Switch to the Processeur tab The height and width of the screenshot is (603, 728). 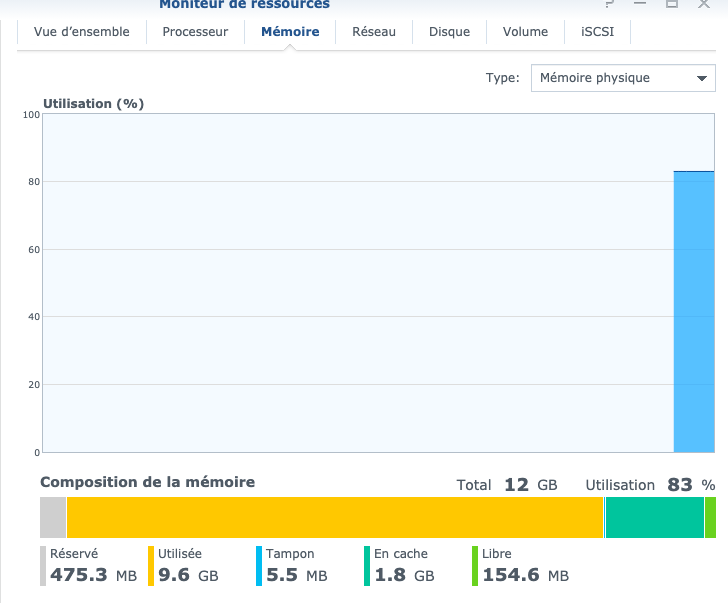coord(195,32)
